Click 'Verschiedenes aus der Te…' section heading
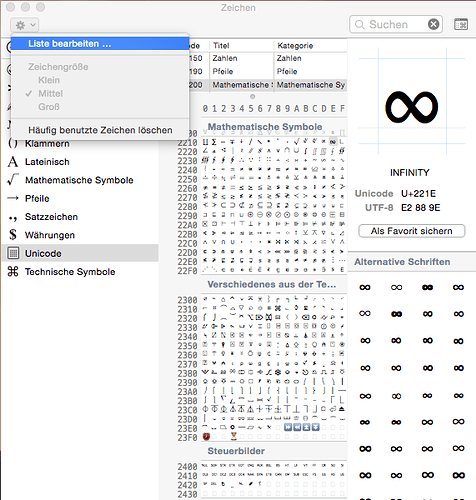Screen dimensions: 476x500 click(272, 285)
